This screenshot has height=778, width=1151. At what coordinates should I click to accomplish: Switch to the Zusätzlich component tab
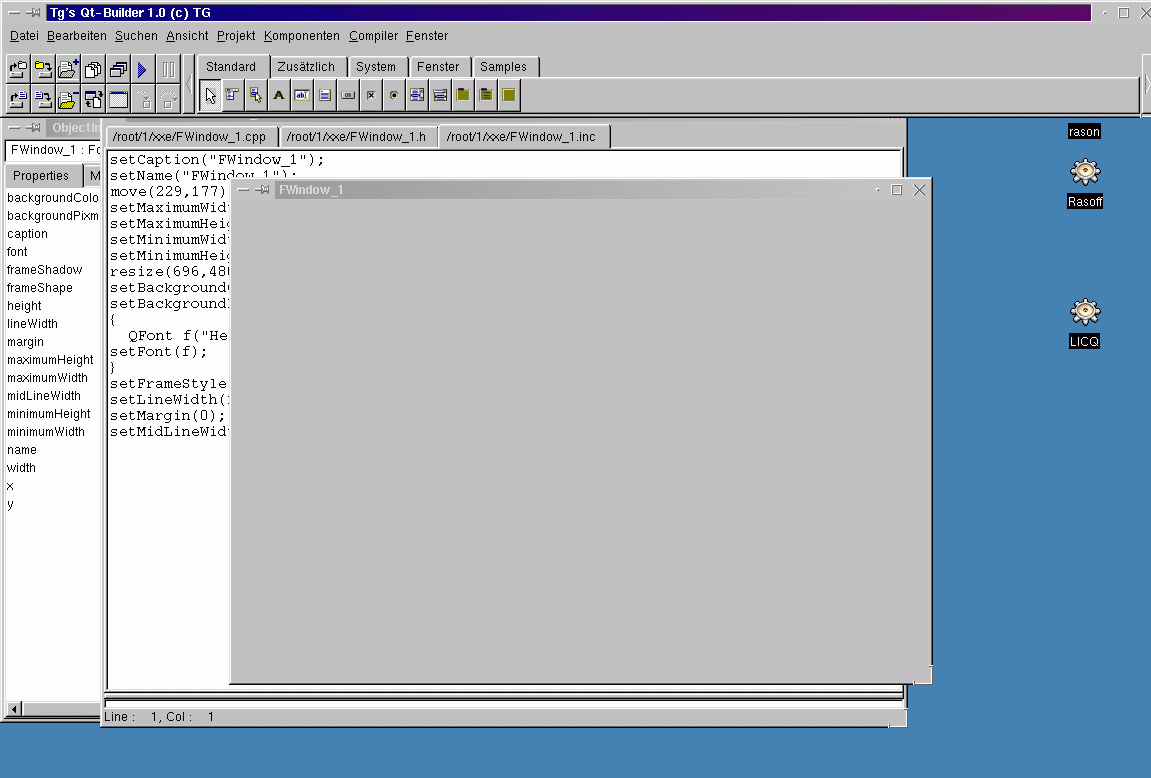tap(306, 67)
